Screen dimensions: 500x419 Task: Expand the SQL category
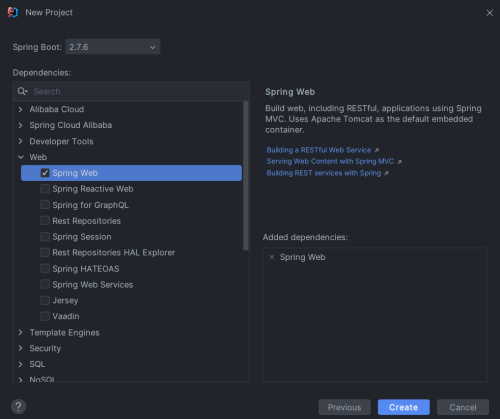pyautogui.click(x=21, y=364)
